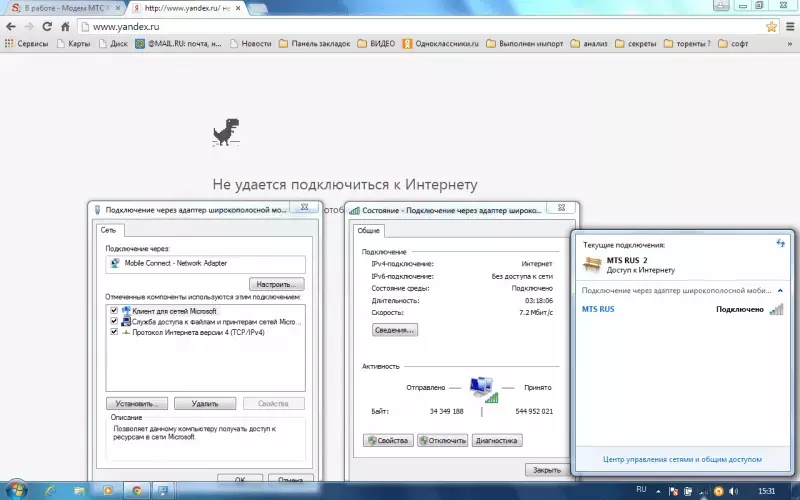
Task: Click the 15:31 taskbar clock
Action: pos(766,491)
